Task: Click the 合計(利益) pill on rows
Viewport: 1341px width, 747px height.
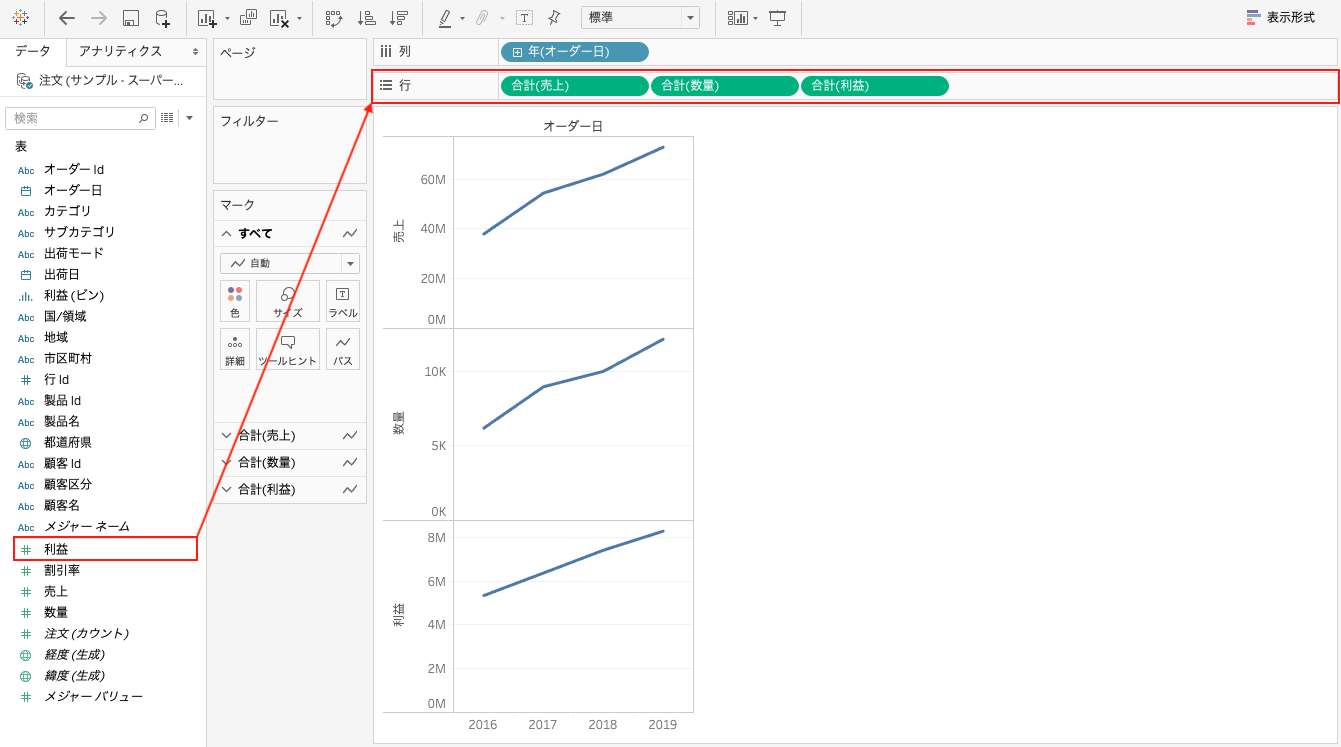Action: (875, 86)
